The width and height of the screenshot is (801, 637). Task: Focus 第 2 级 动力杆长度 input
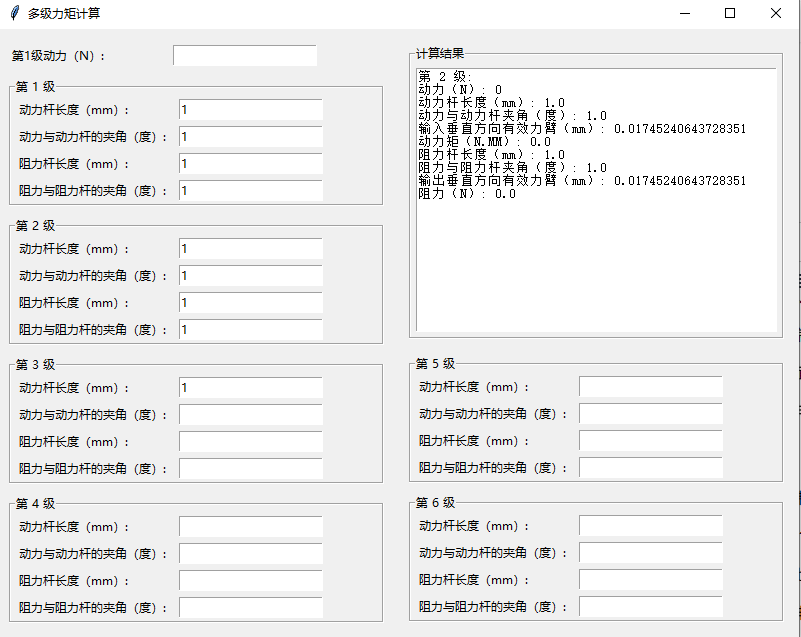(251, 249)
